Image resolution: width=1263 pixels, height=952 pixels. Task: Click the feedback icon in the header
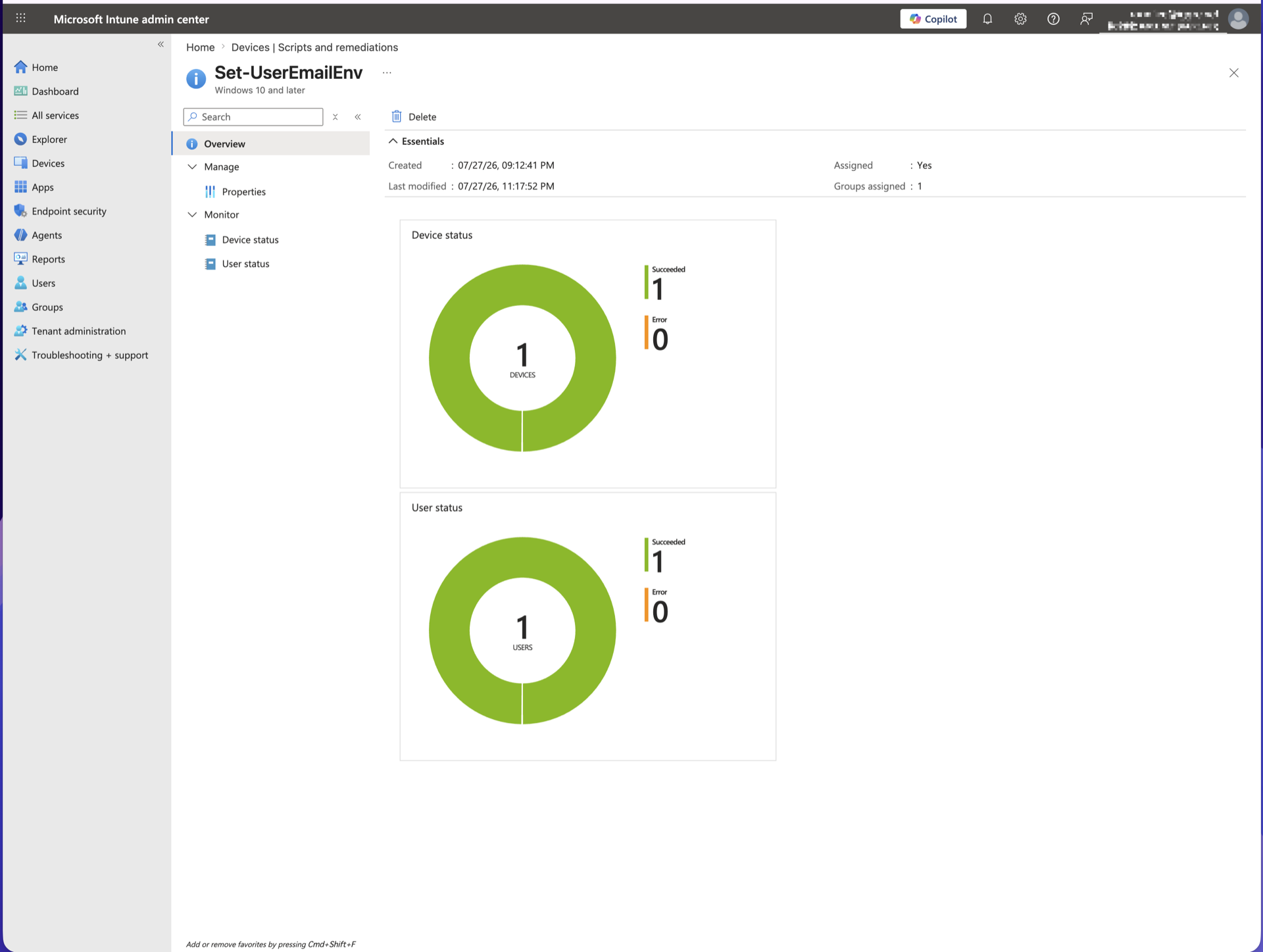coord(1086,19)
